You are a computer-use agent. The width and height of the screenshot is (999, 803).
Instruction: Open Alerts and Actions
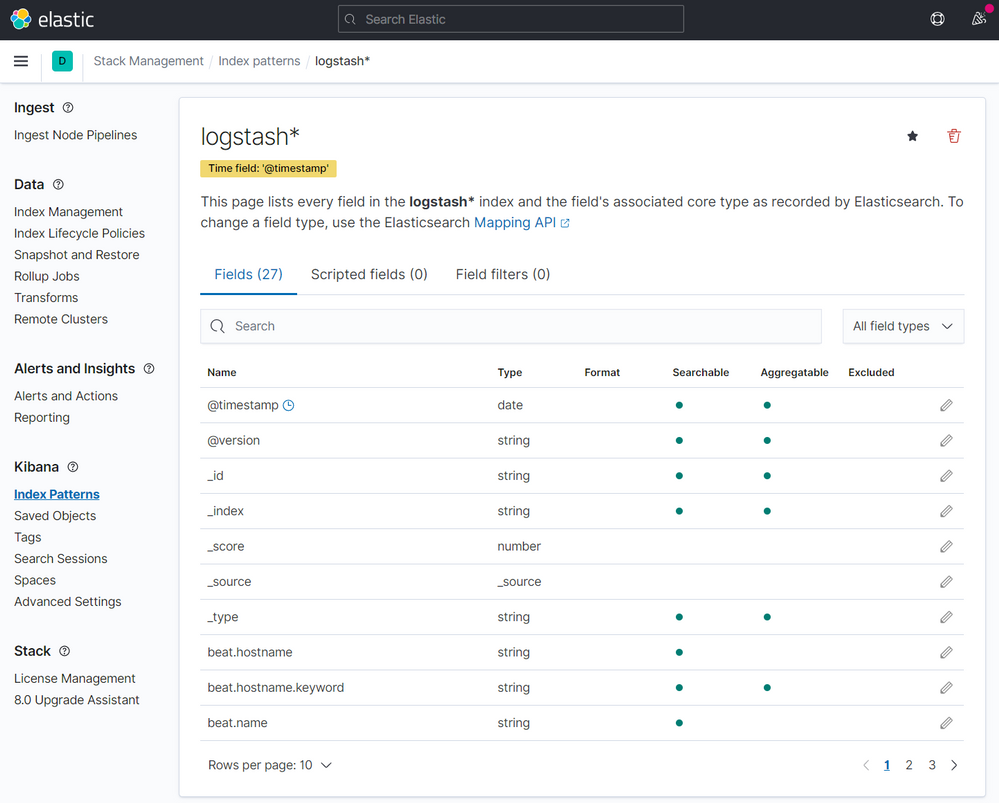click(66, 396)
